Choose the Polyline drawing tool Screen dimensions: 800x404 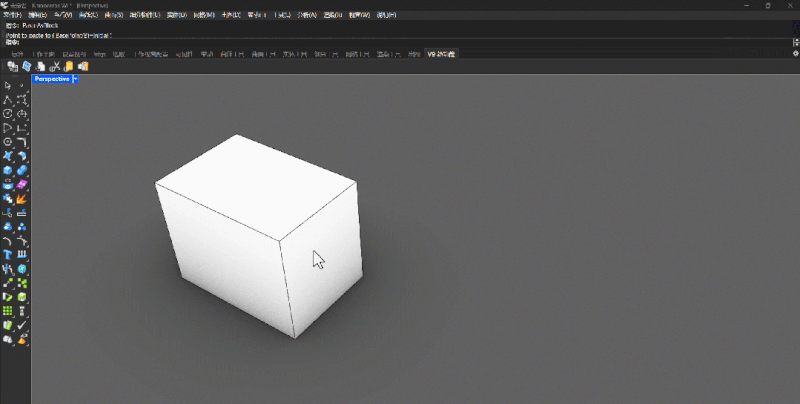8,100
